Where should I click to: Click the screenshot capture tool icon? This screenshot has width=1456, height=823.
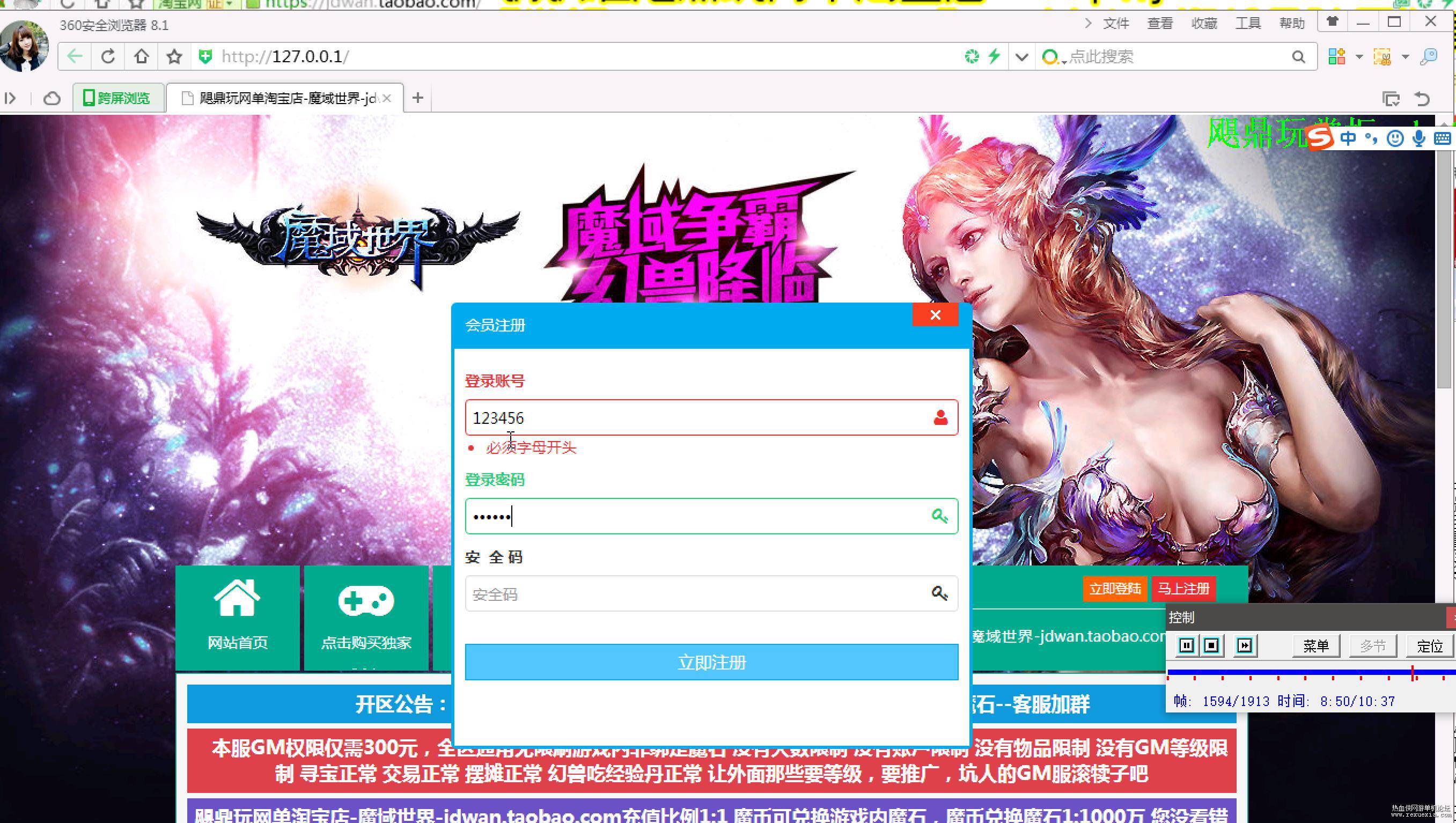pyautogui.click(x=1383, y=56)
